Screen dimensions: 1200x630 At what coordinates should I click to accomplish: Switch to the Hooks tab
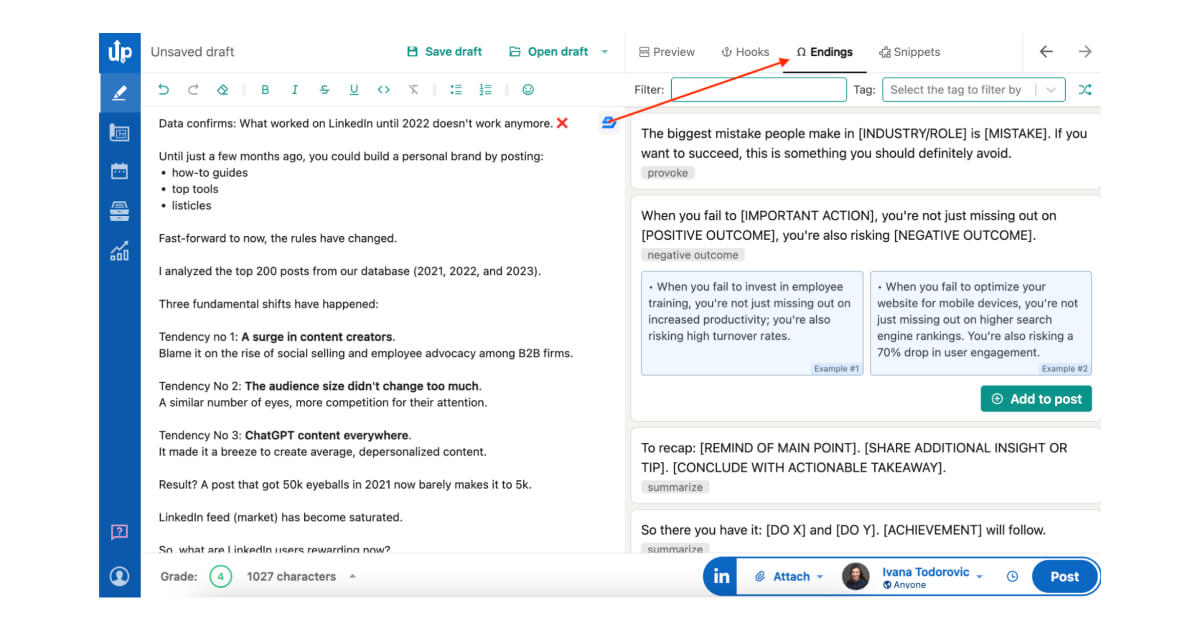tap(745, 51)
